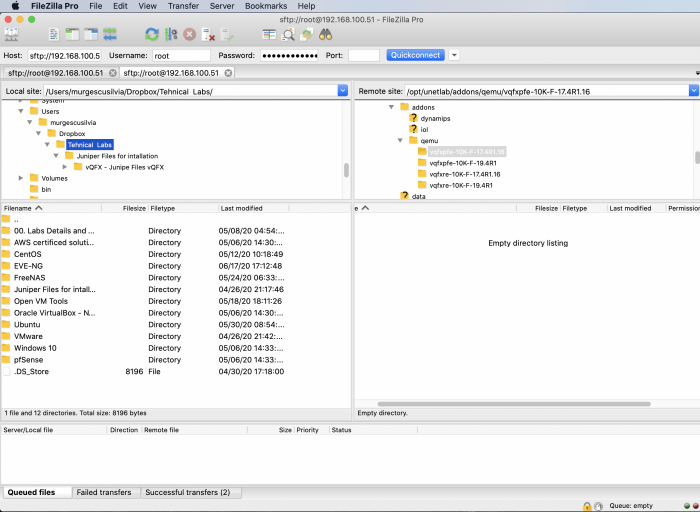Screen dimensions: 700x512
Task: Toggle local directory tree display icon
Action: point(72,34)
